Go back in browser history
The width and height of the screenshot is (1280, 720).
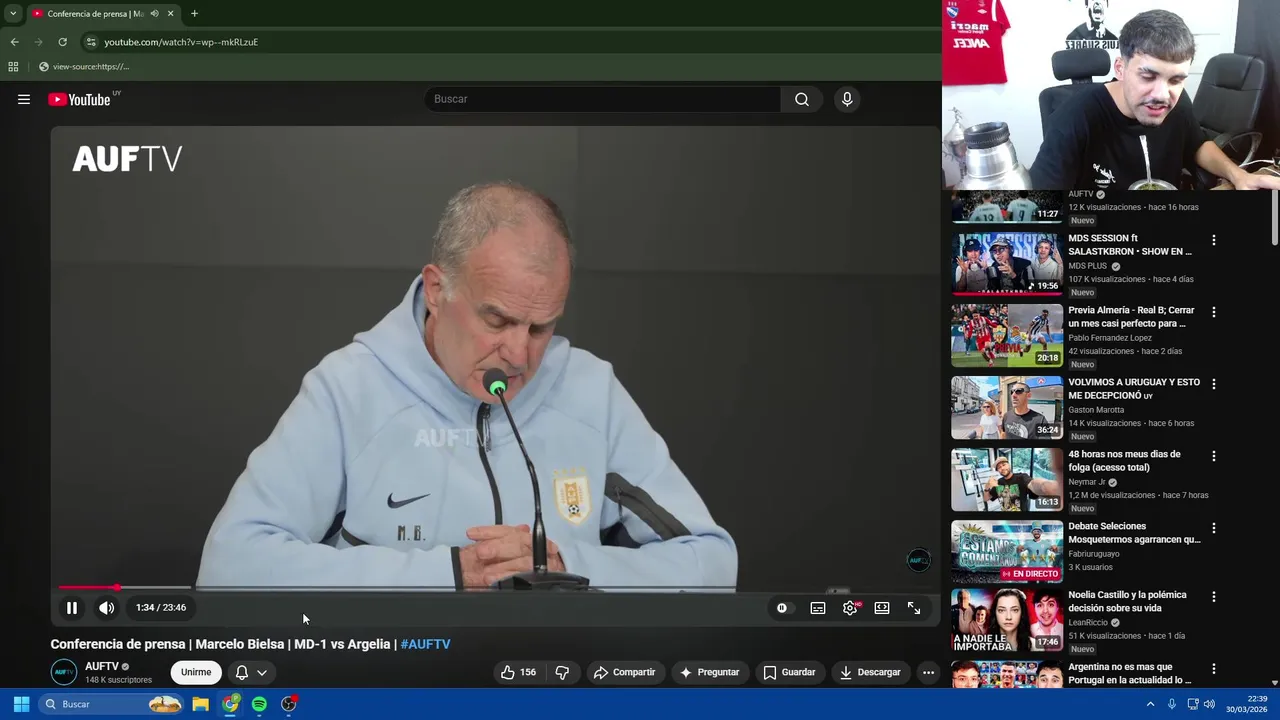pos(14,42)
